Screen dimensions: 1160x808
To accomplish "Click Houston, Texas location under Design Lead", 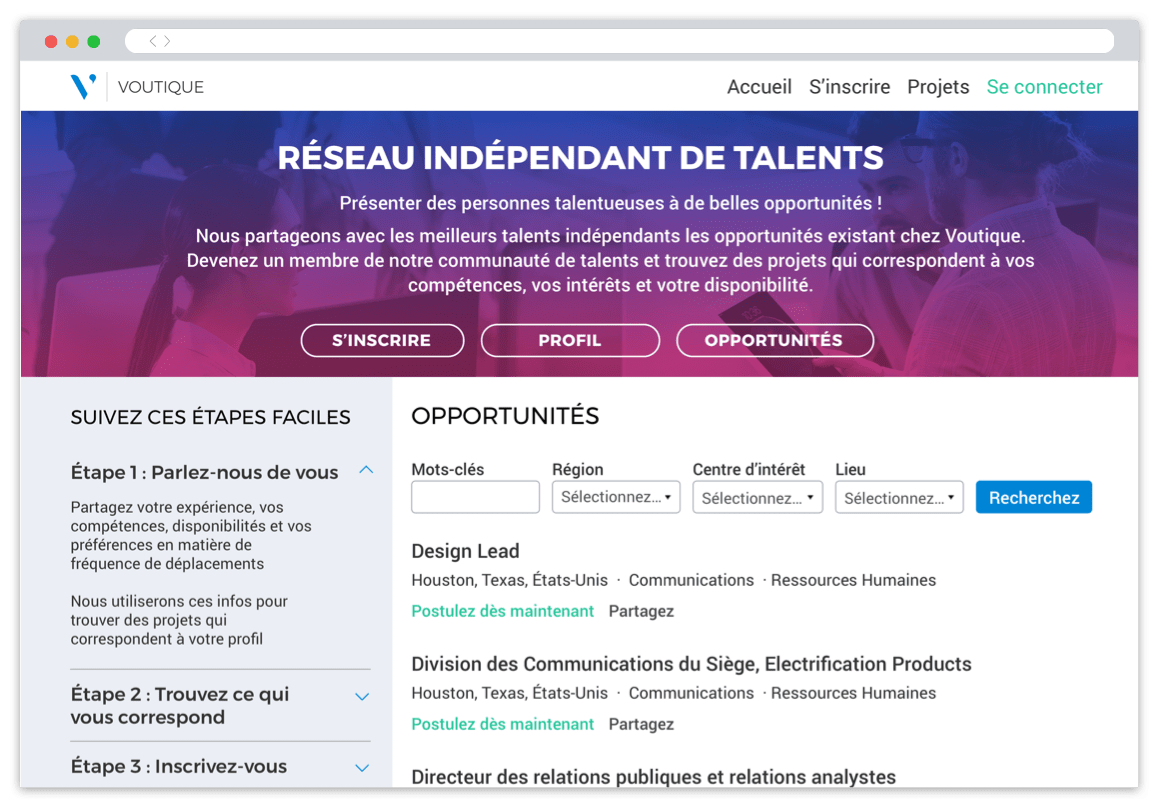I will click(x=510, y=580).
